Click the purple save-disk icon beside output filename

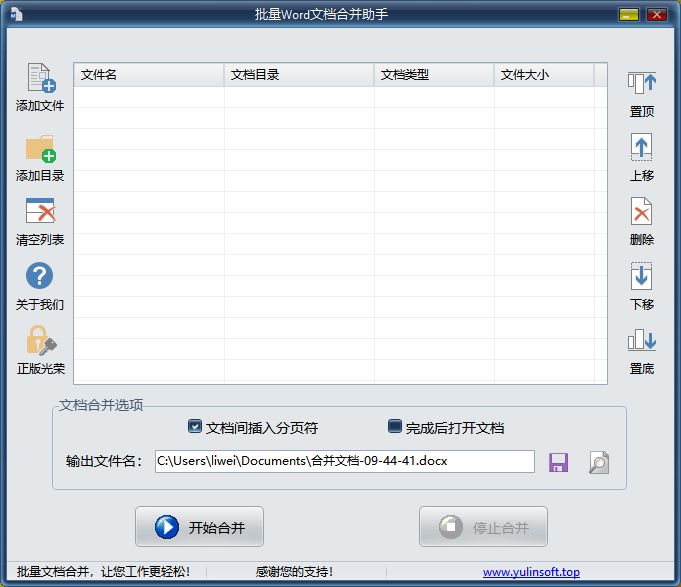pyautogui.click(x=558, y=462)
